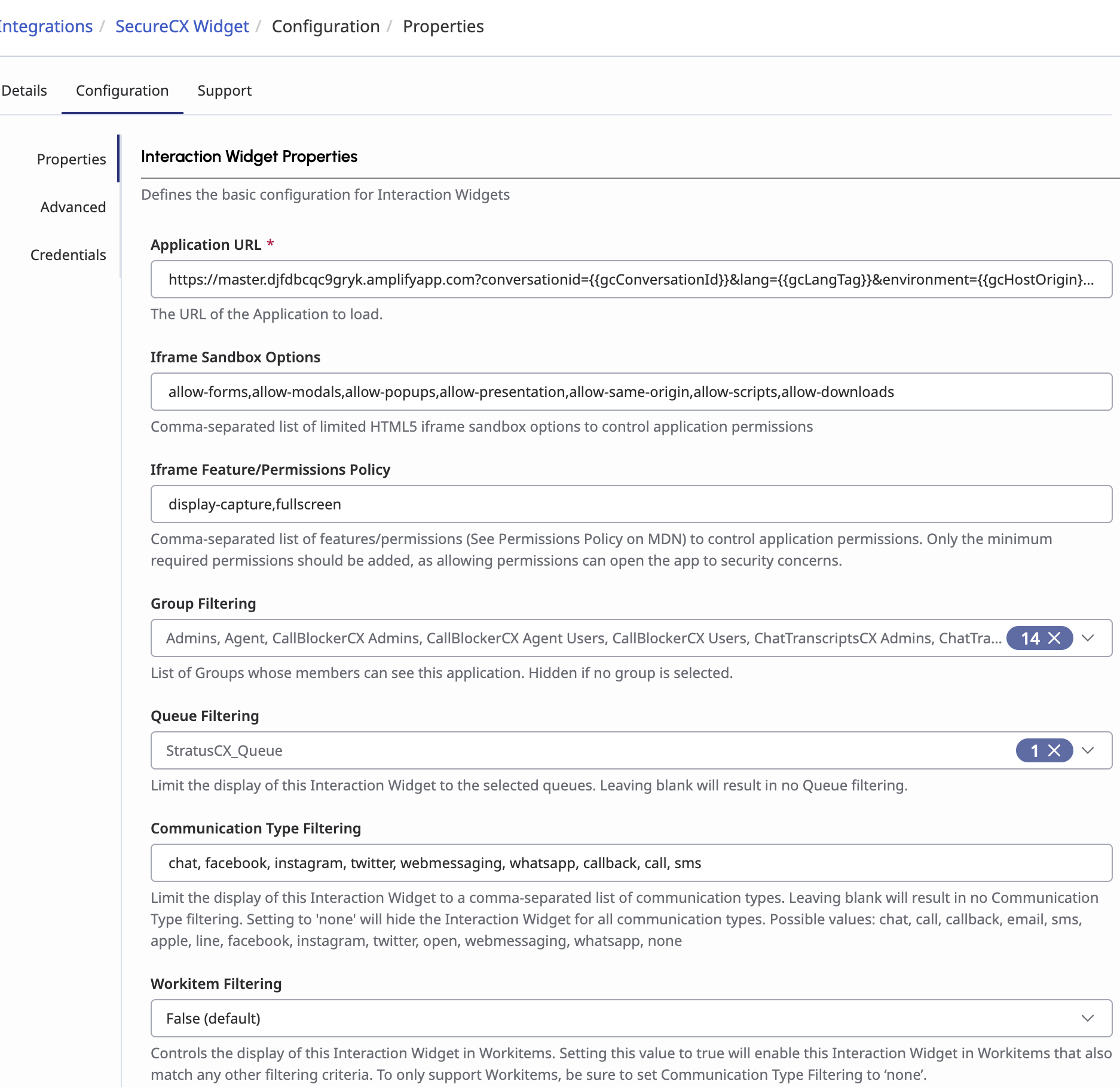Click into the Application URL field

(631, 279)
